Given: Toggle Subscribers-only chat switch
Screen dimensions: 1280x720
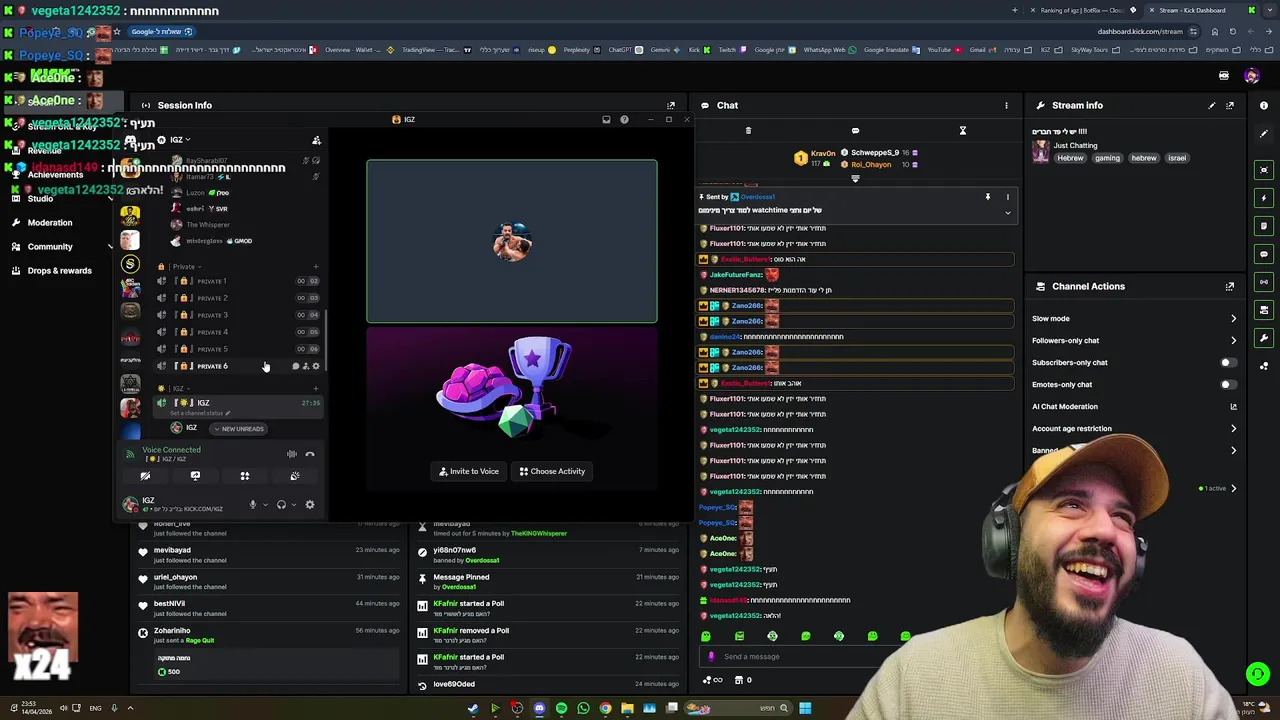Looking at the screenshot, I should [x=1228, y=363].
